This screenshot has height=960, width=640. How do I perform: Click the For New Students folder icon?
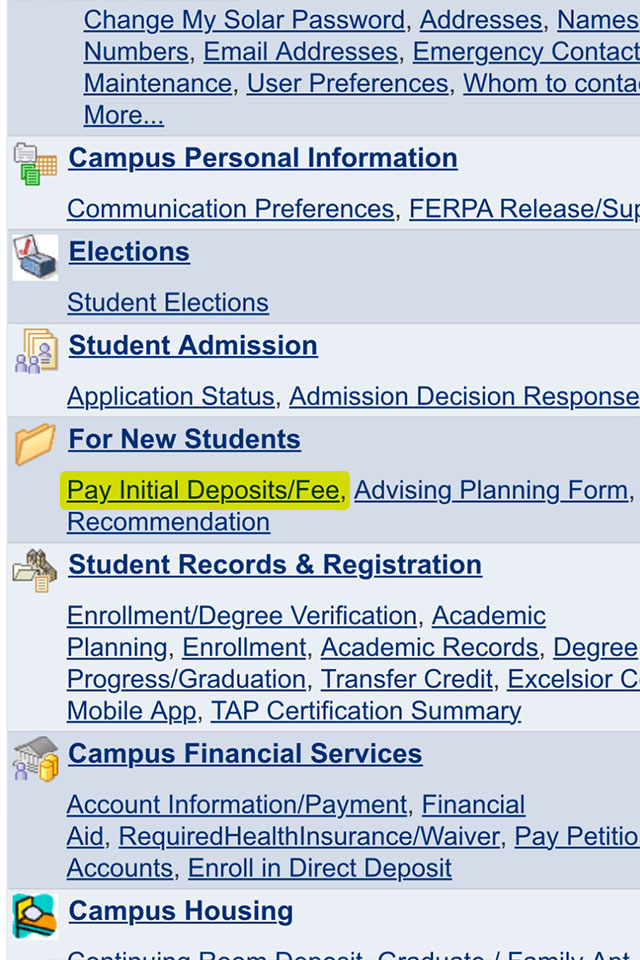pyautogui.click(x=35, y=444)
